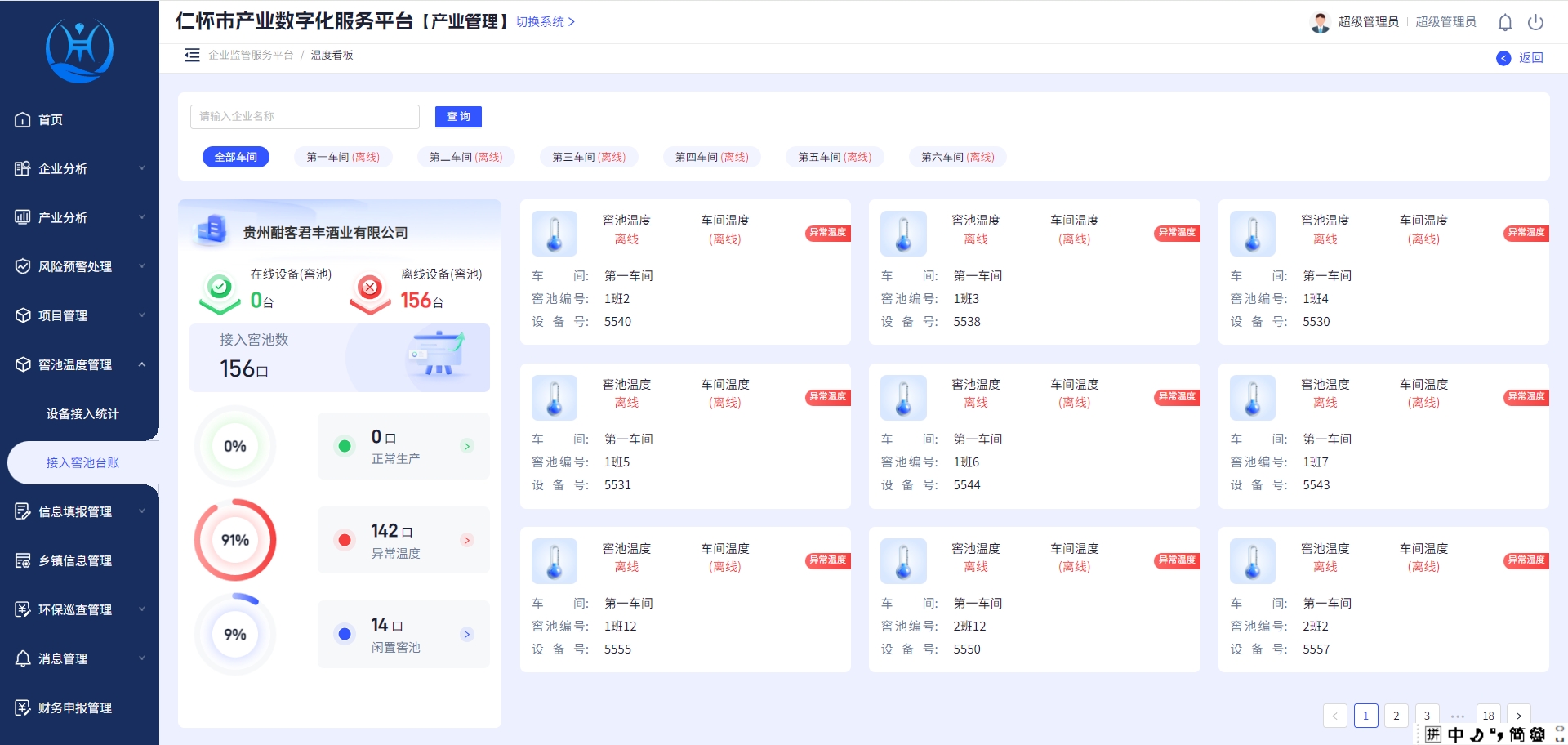Image resolution: width=1568 pixels, height=745 pixels.
Task: Click the 项目管理 cube icon
Action: click(23, 315)
